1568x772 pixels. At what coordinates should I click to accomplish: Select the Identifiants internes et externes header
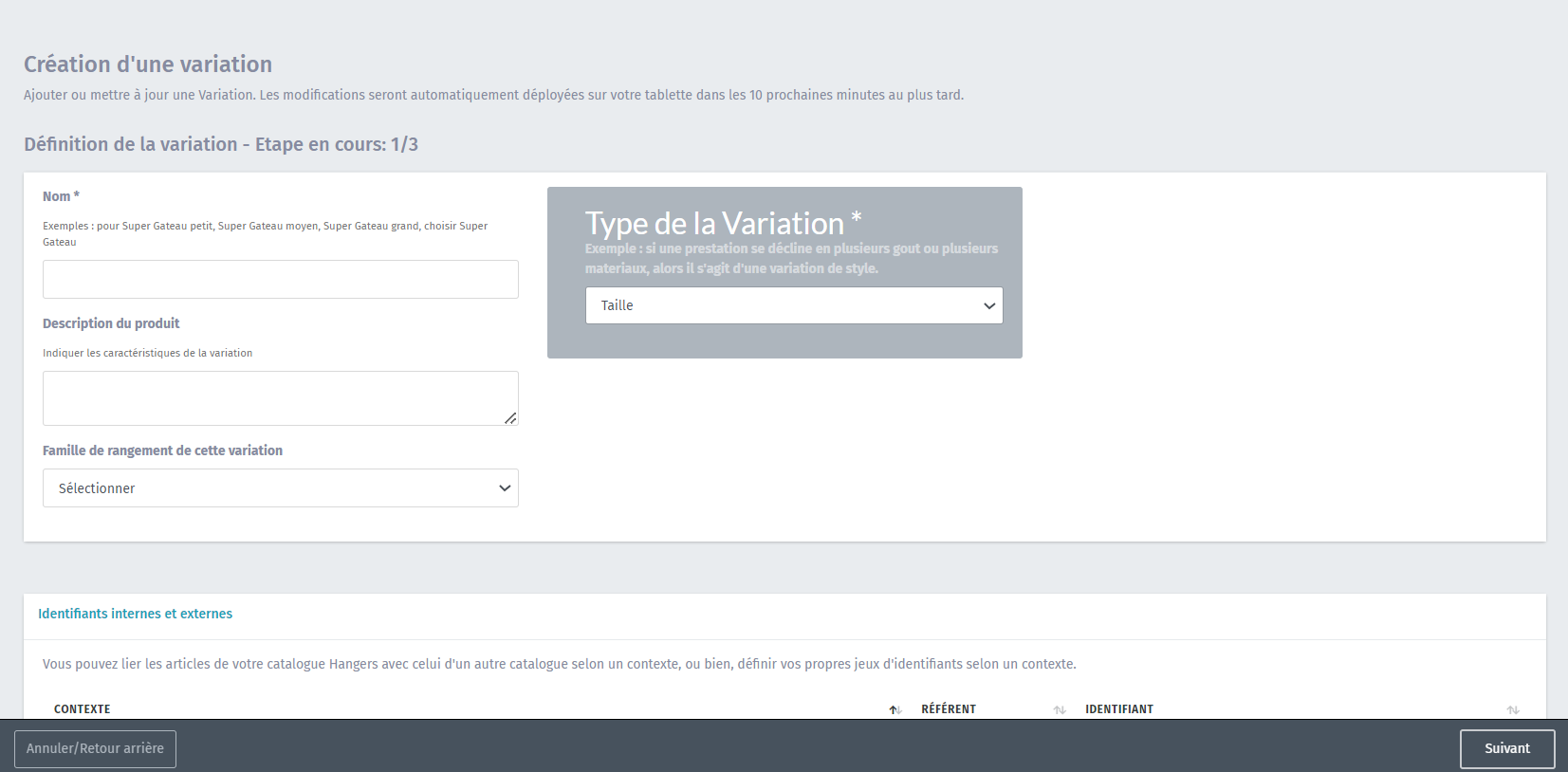click(x=135, y=614)
